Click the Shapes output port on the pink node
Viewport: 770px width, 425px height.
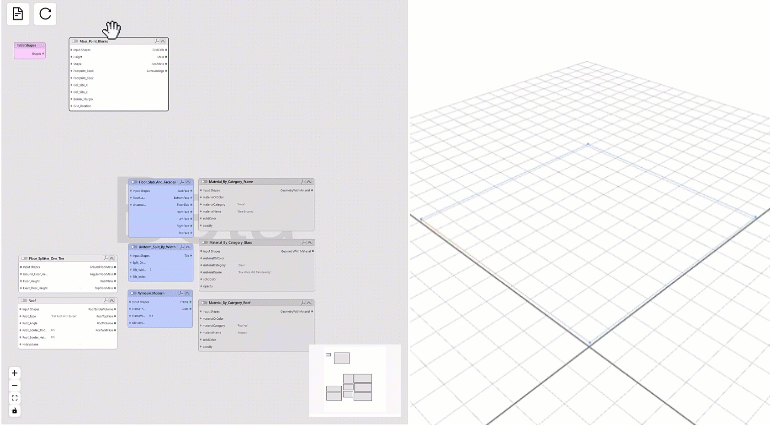coord(43,54)
